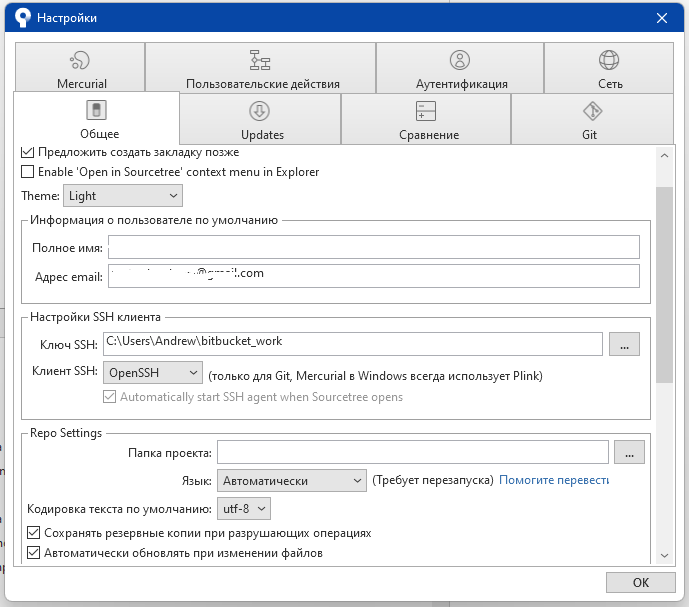Open the Updates tab

(260, 119)
